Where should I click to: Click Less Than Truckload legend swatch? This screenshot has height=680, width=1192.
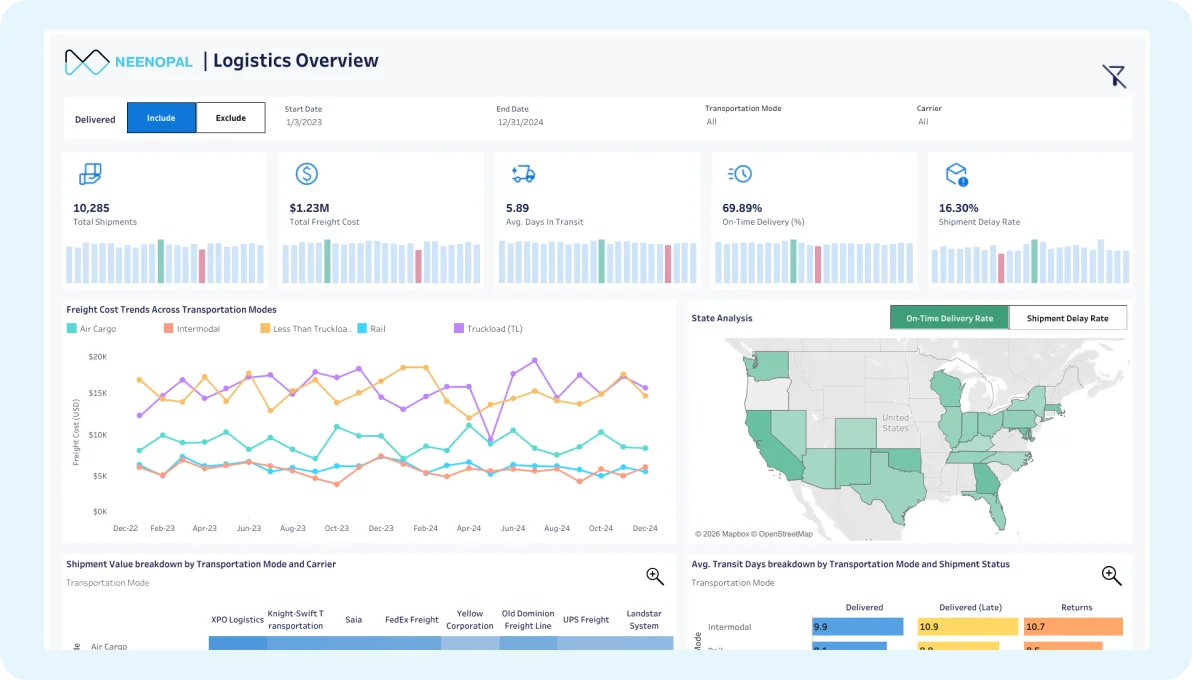265,329
